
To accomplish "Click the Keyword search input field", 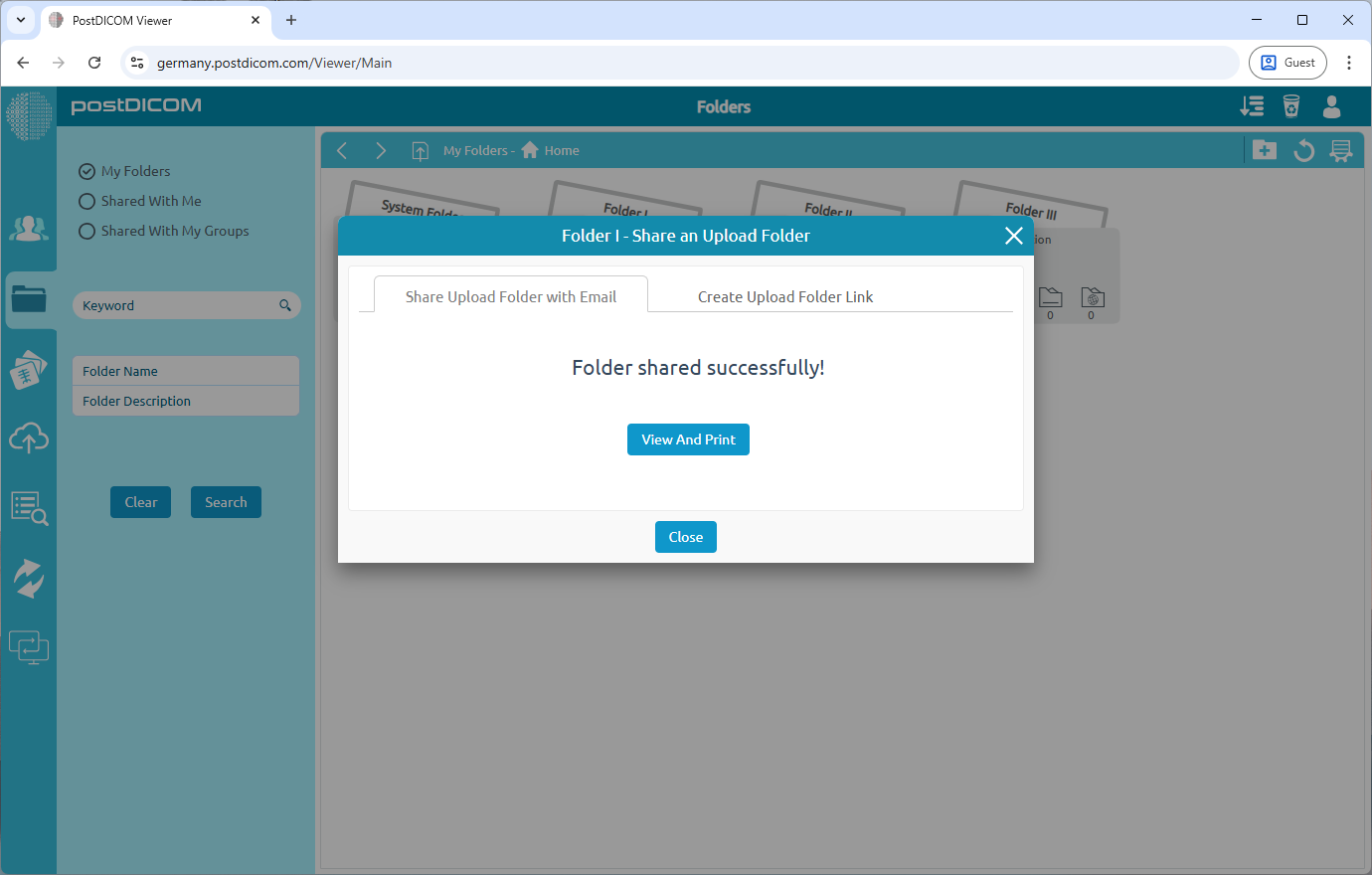I will point(177,305).
